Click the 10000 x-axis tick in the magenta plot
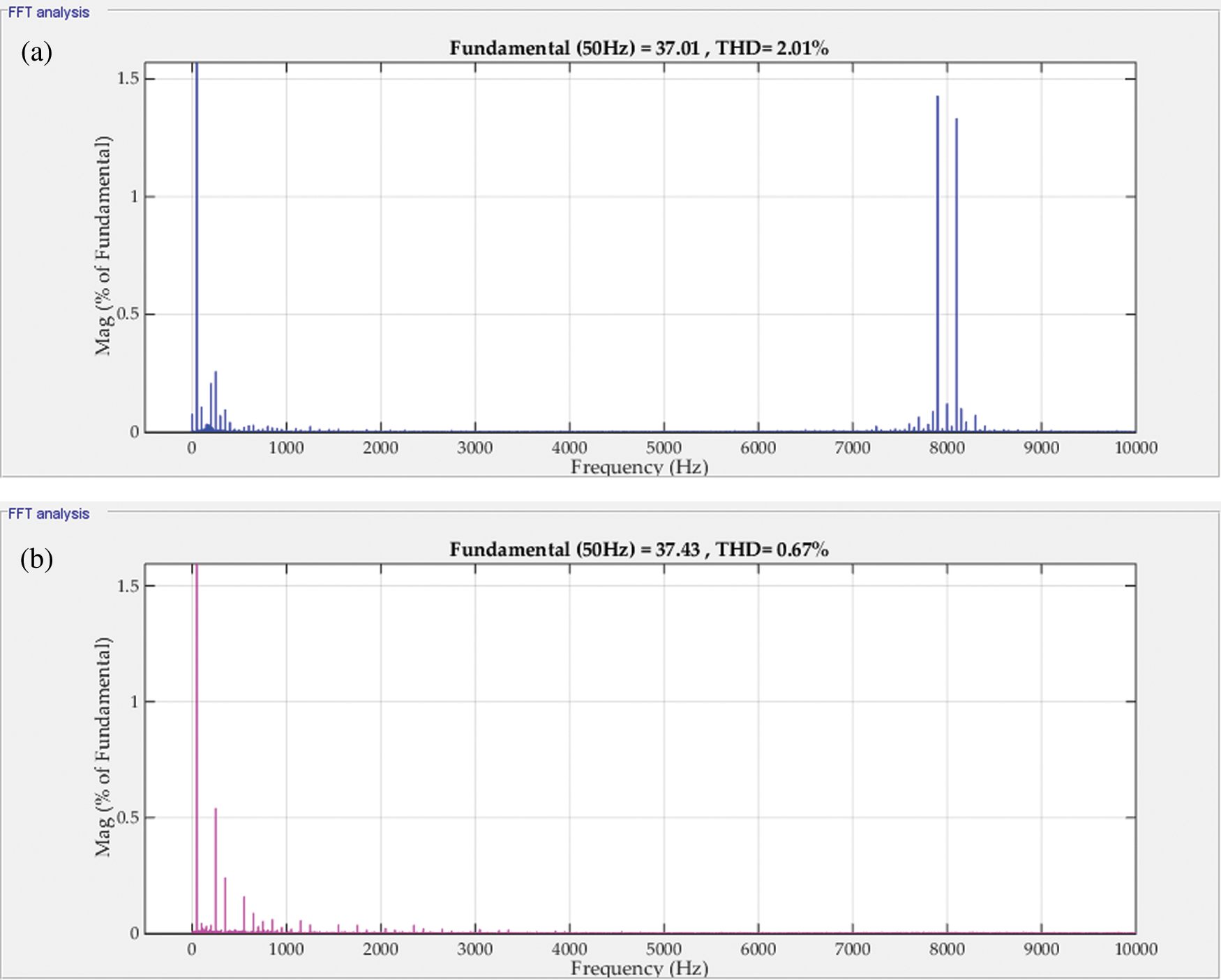Screen dimensions: 1221x980 pos(1135,949)
